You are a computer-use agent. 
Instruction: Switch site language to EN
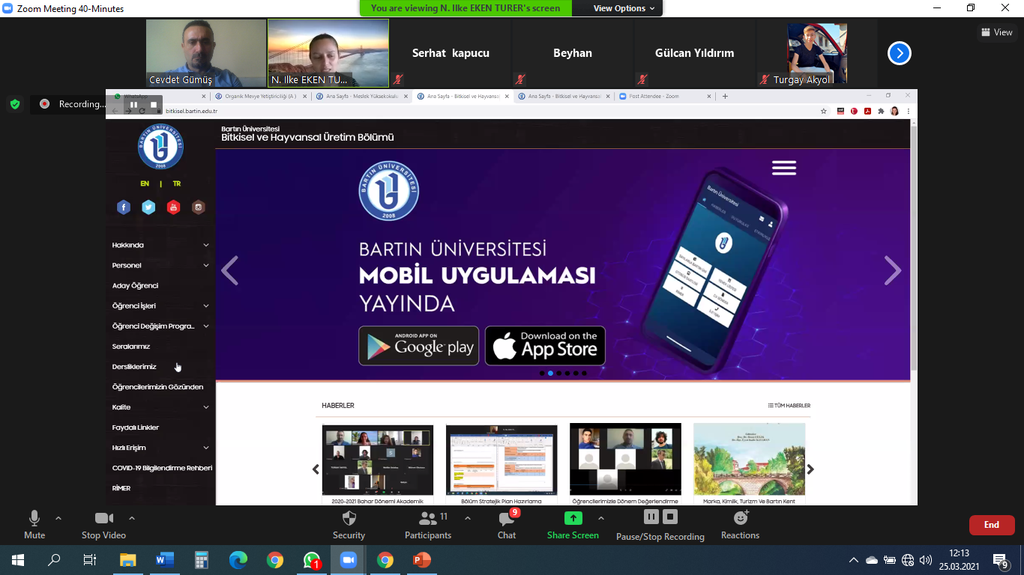click(144, 184)
